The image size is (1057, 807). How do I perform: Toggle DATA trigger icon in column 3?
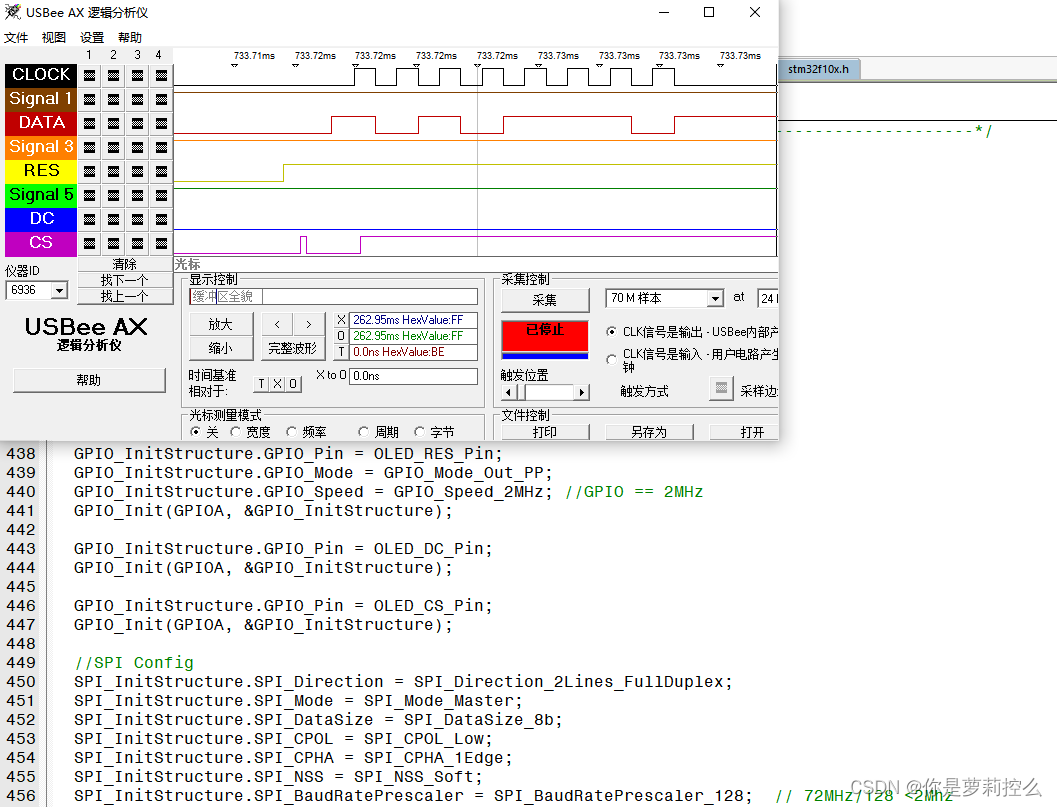click(x=138, y=123)
